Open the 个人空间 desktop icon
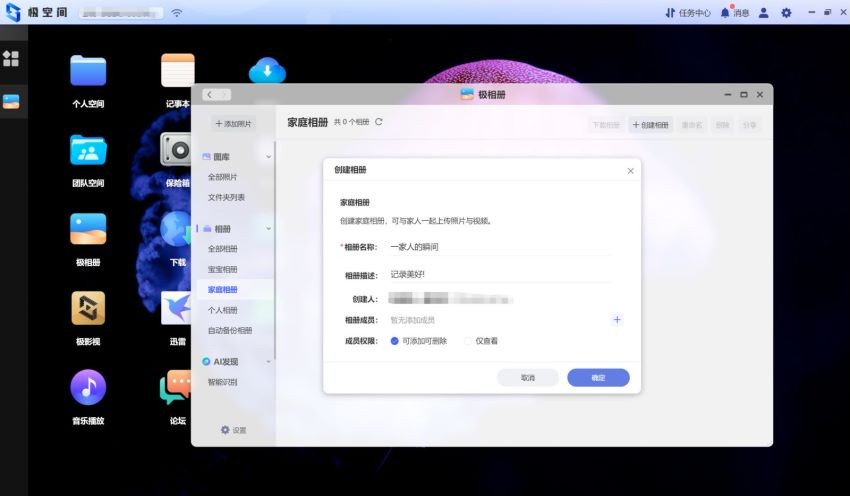This screenshot has width=850, height=496. [88, 71]
